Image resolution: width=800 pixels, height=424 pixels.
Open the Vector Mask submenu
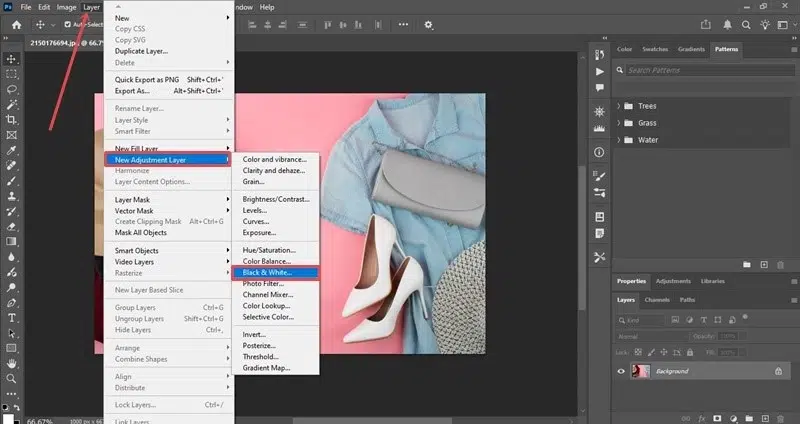pyautogui.click(x=168, y=211)
